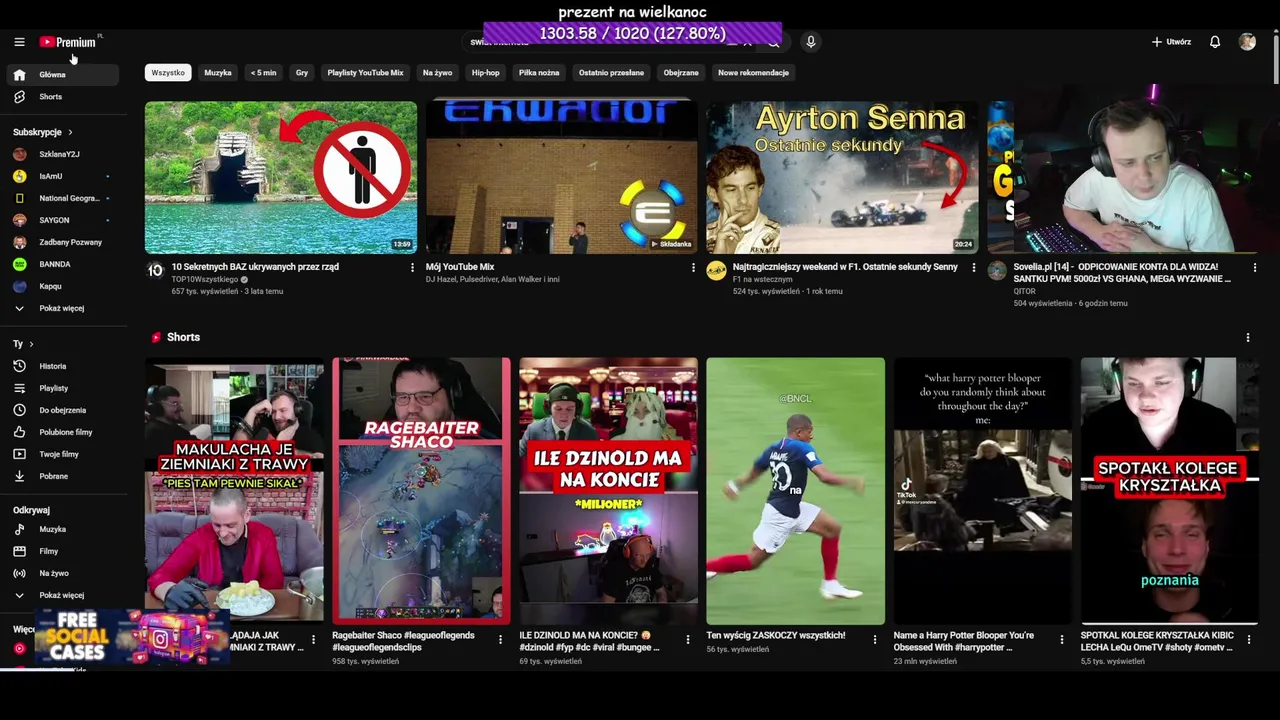Open Mój YouTube Mix thumbnail
Viewport: 1280px width, 720px height.
pos(562,177)
